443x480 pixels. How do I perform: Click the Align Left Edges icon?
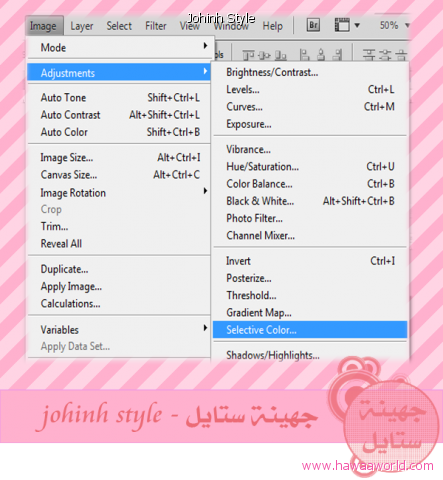304,55
